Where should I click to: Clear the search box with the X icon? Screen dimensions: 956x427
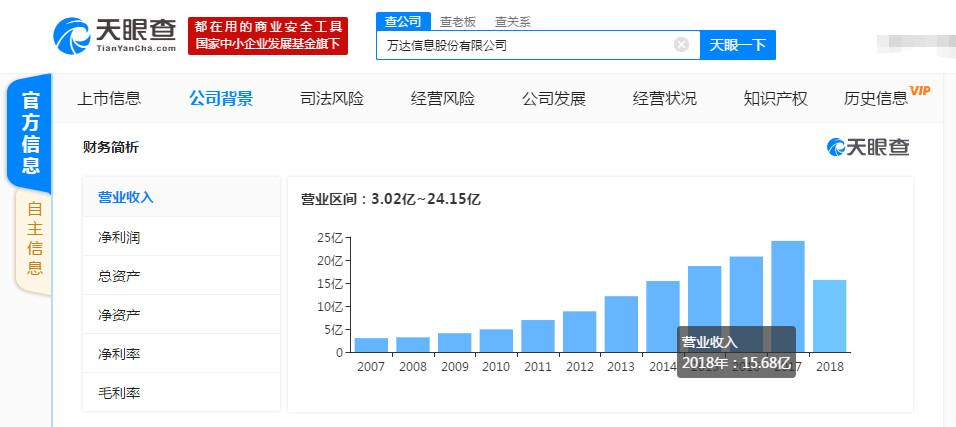pyautogui.click(x=681, y=45)
